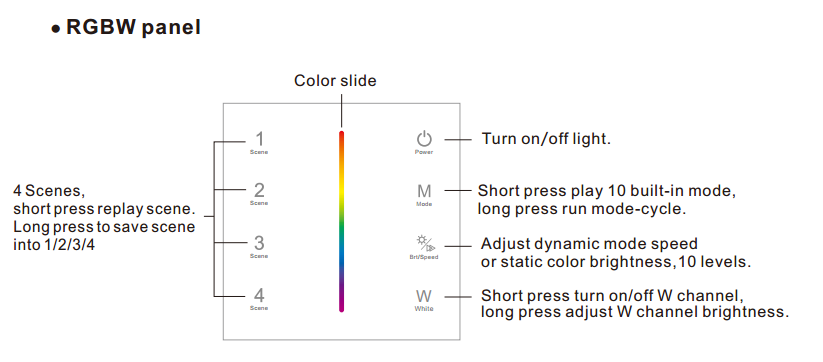
Task: Click the red top of the color slide
Action: [341, 137]
